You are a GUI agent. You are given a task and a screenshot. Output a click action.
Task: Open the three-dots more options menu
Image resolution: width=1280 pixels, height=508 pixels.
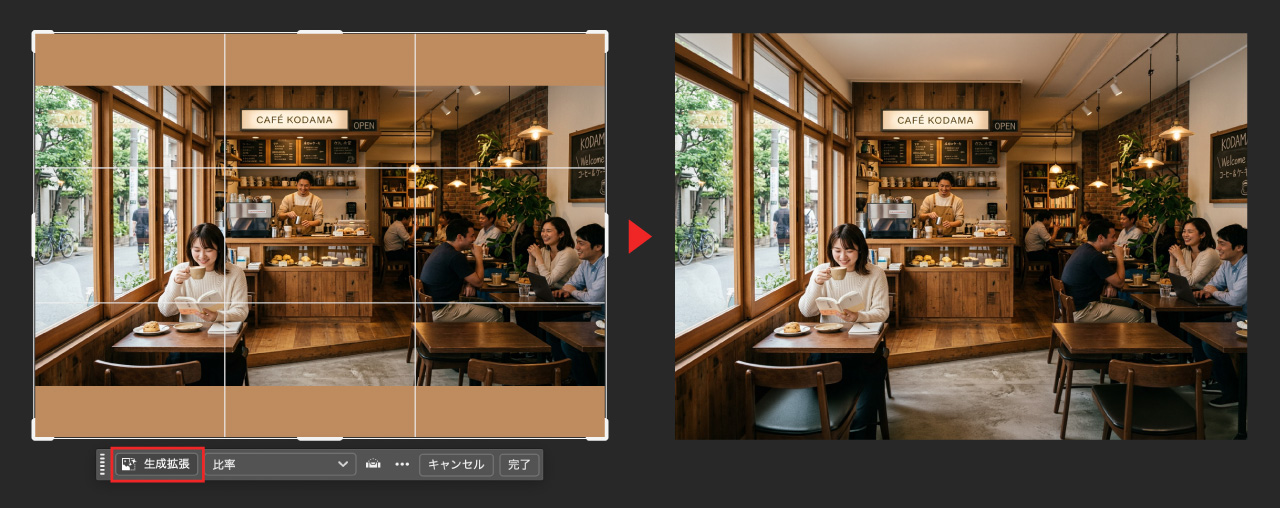tap(402, 465)
